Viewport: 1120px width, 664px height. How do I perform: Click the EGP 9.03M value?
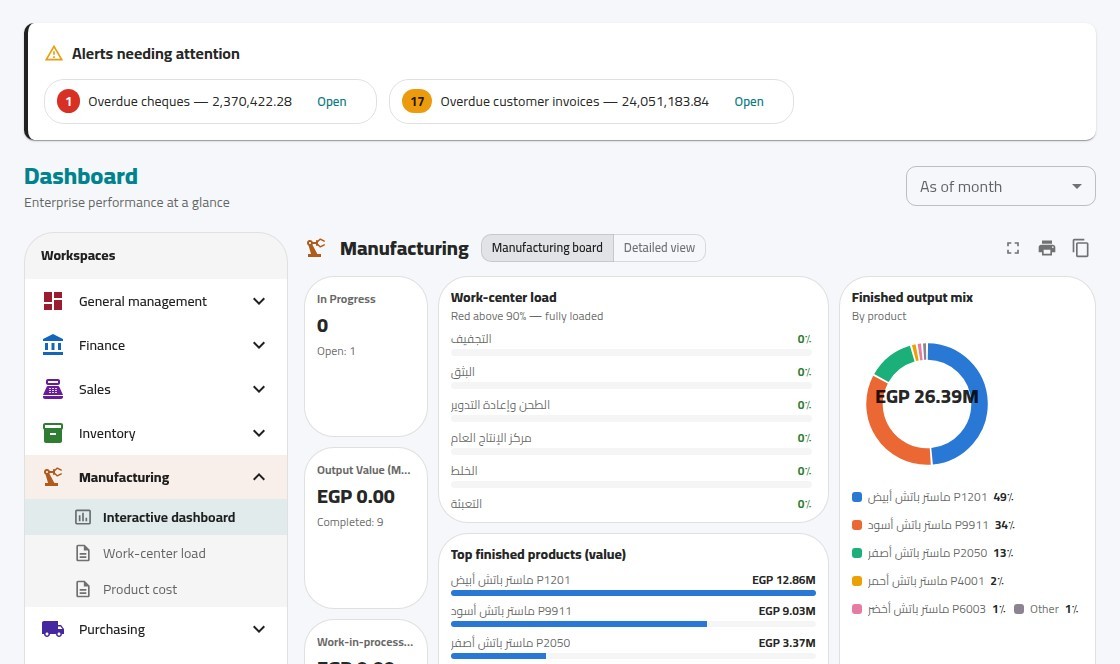(787, 611)
